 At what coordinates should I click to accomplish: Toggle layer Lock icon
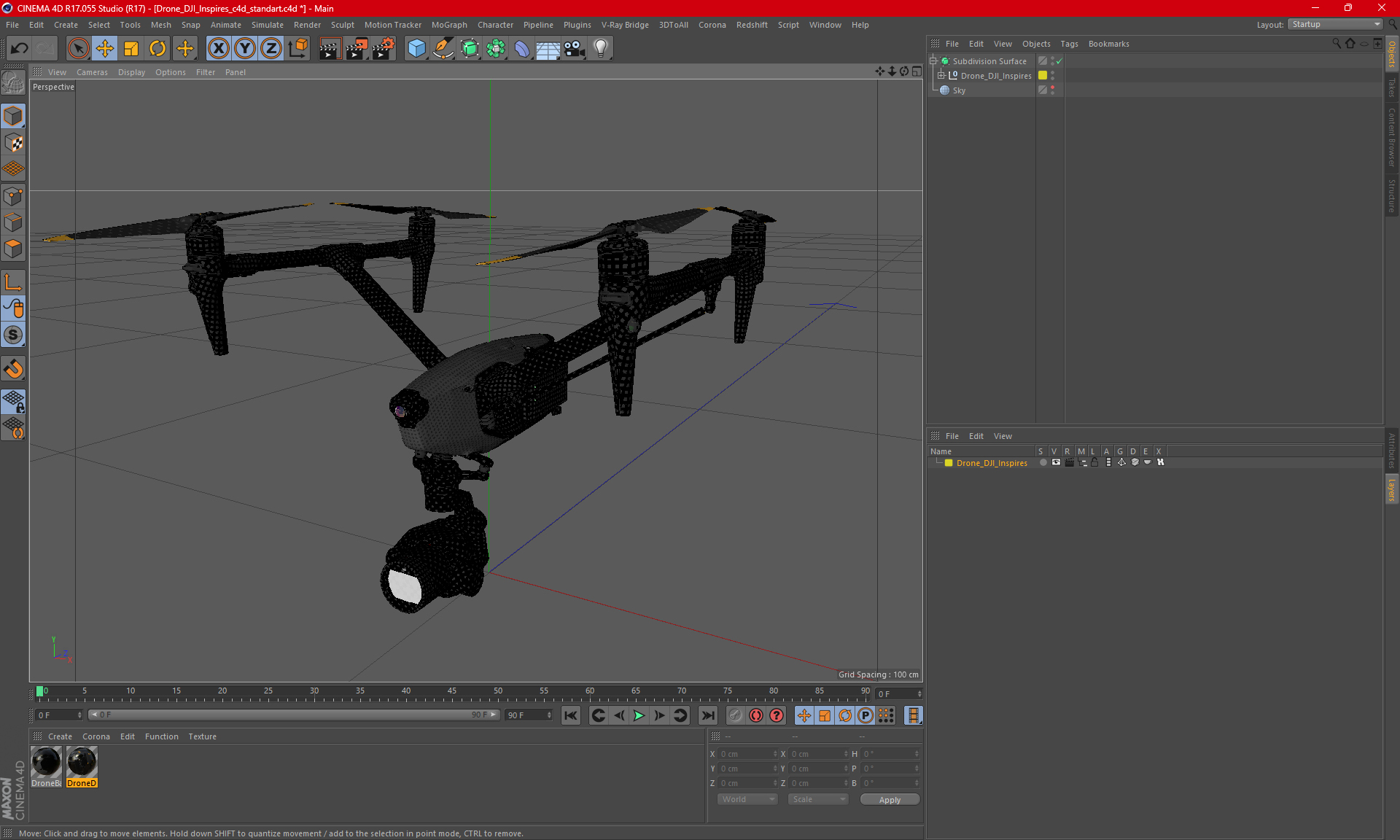pos(1094,462)
